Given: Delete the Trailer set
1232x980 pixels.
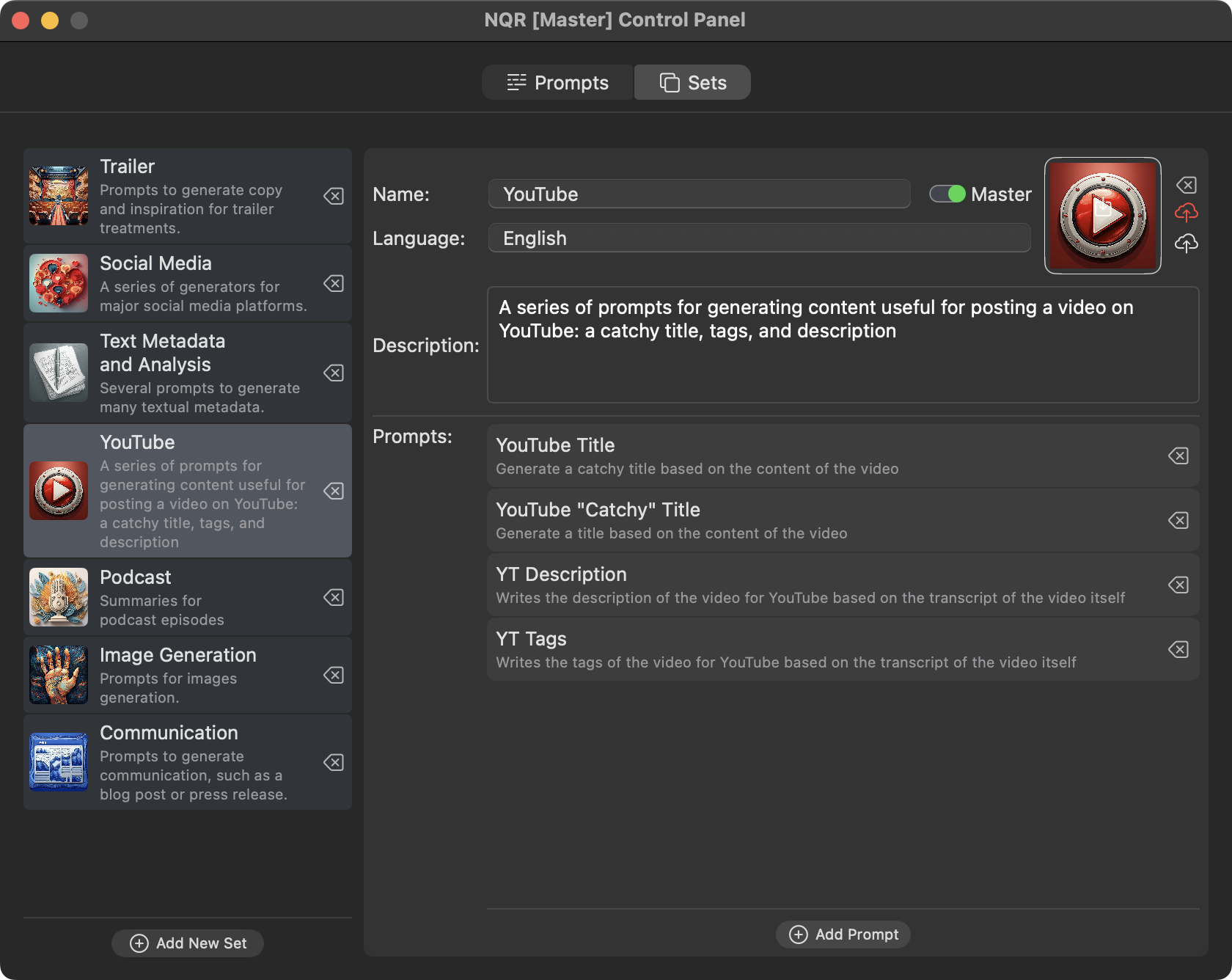Looking at the screenshot, I should pos(334,196).
